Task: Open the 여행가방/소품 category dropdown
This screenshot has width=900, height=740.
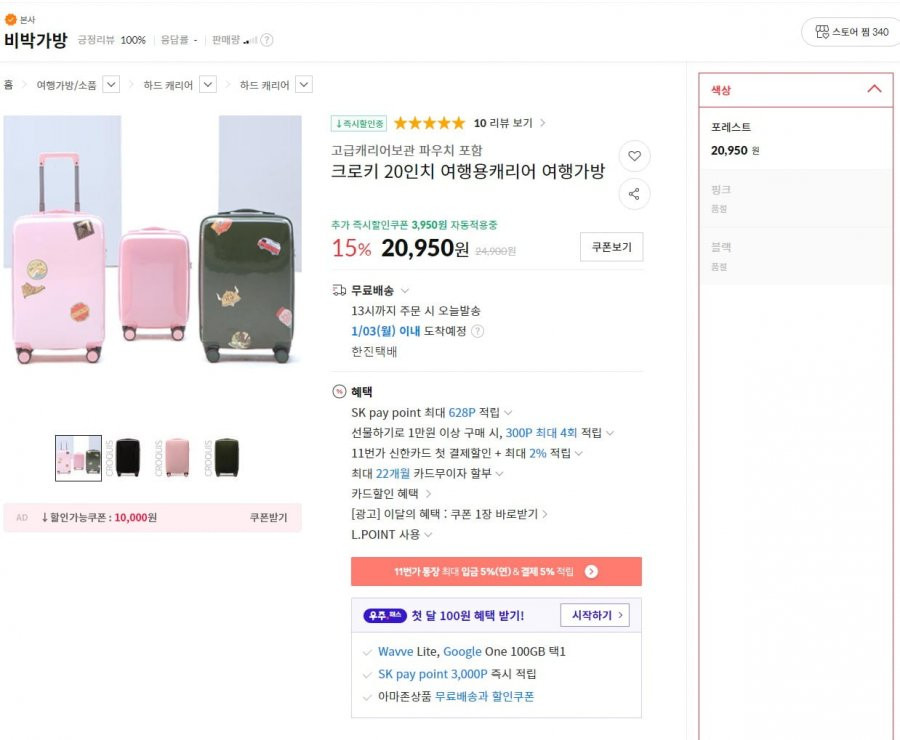Action: [111, 85]
